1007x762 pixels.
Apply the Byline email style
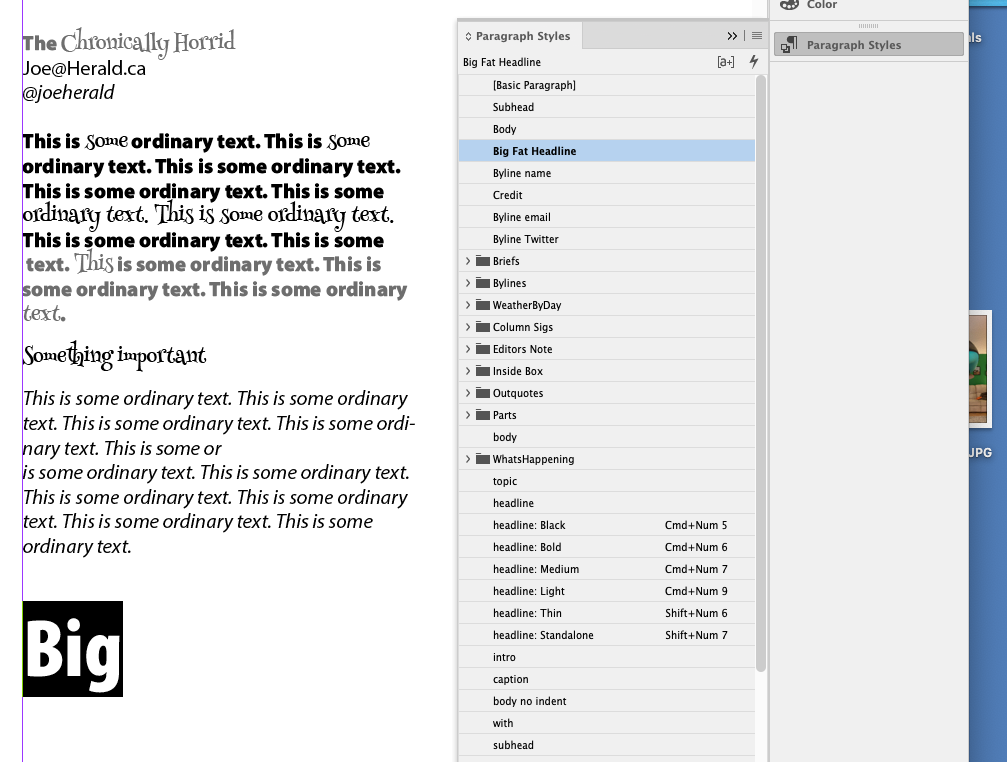[x=607, y=217]
